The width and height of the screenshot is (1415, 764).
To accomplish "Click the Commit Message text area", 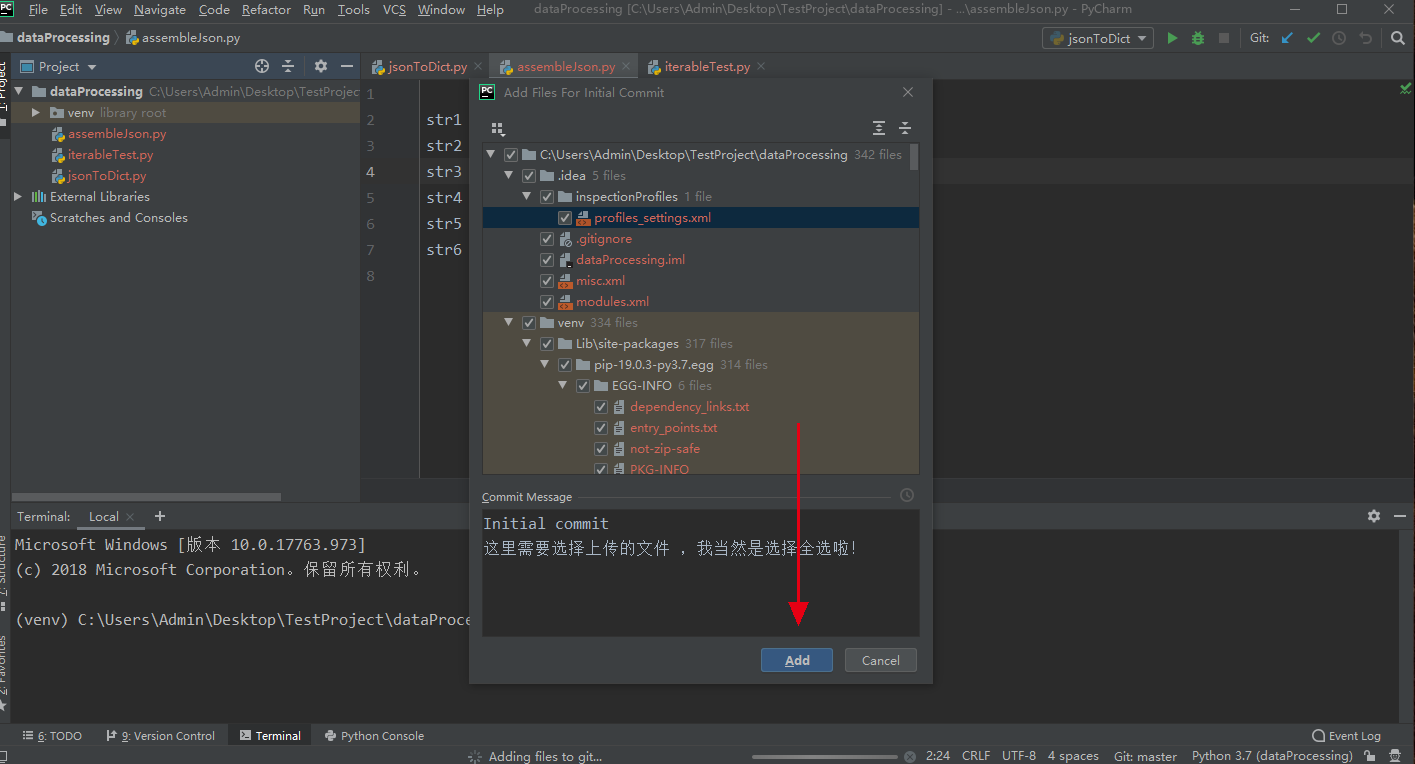I will [700, 573].
